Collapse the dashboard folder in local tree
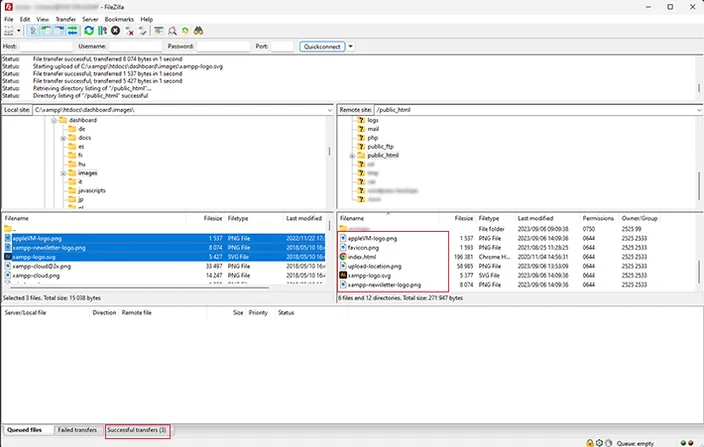This screenshot has width=704, height=447. 53,120
